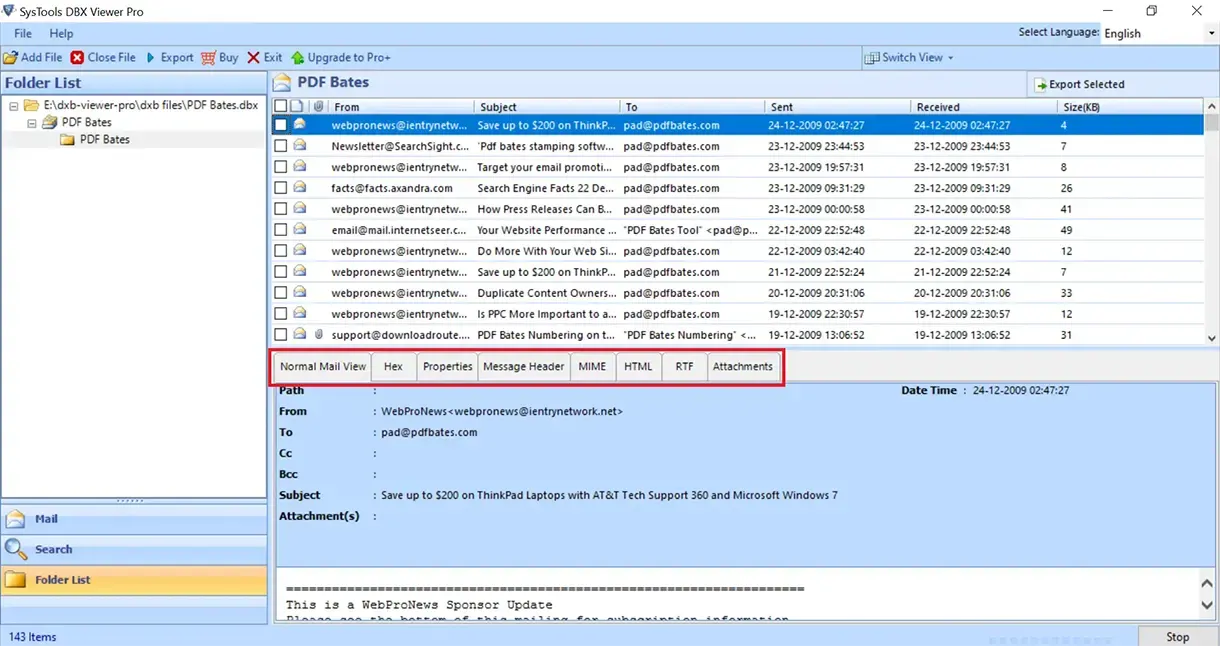Sort by the To column header
1220x646 pixels.
click(x=693, y=106)
